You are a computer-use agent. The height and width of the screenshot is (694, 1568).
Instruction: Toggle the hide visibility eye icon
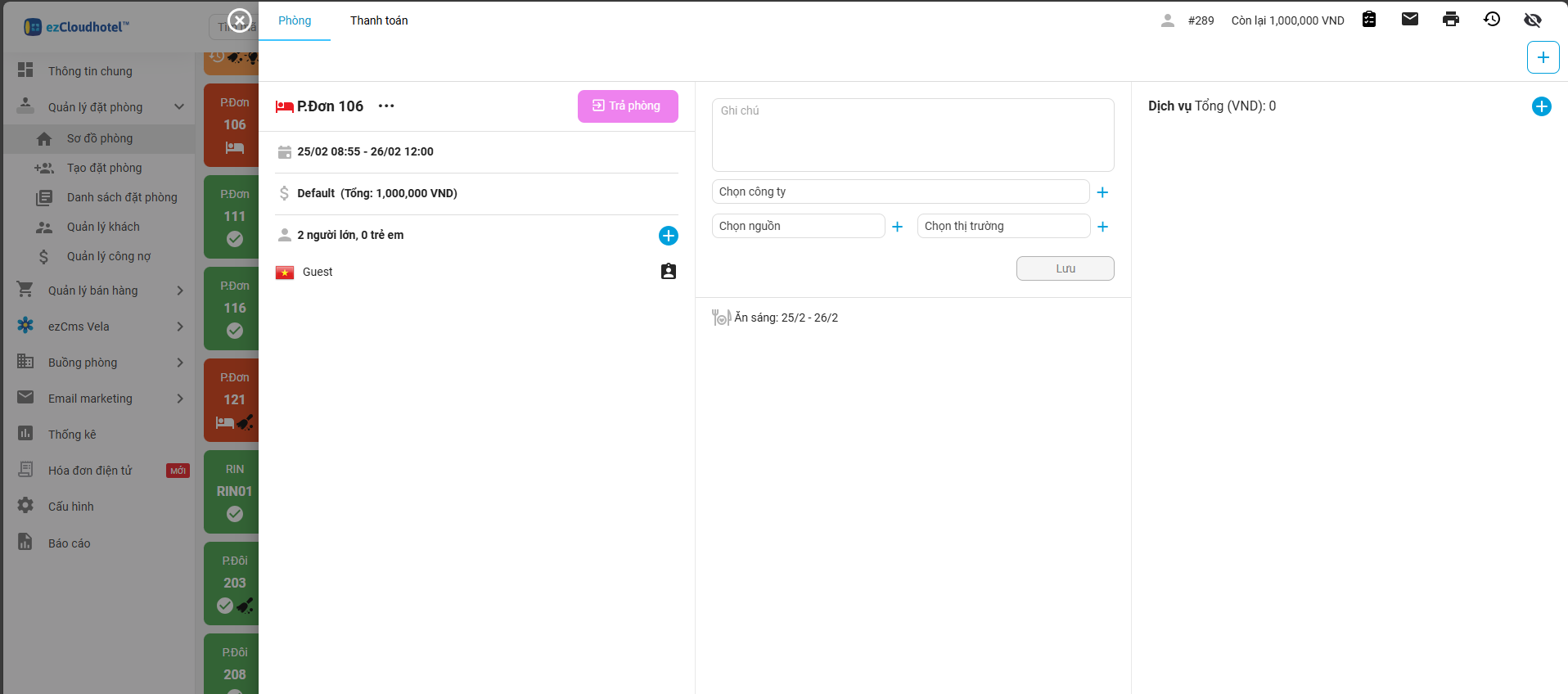[x=1532, y=20]
